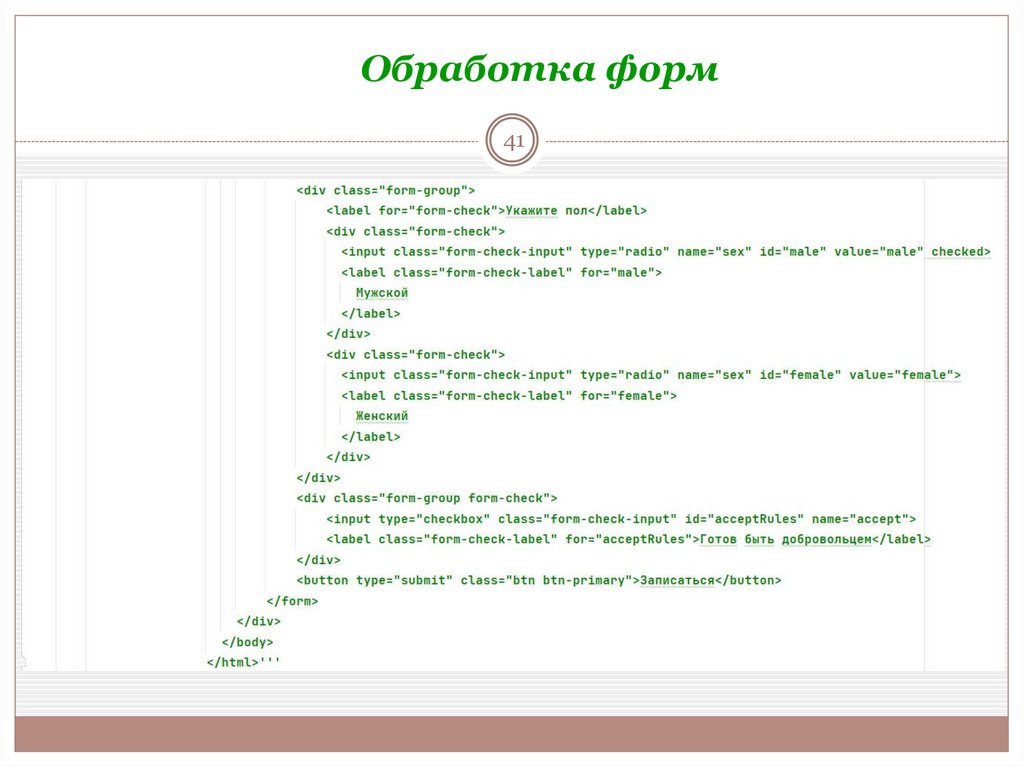Click the line <div class="form-group">
Image resolution: width=1024 pixels, height=767 pixels.
(x=385, y=191)
